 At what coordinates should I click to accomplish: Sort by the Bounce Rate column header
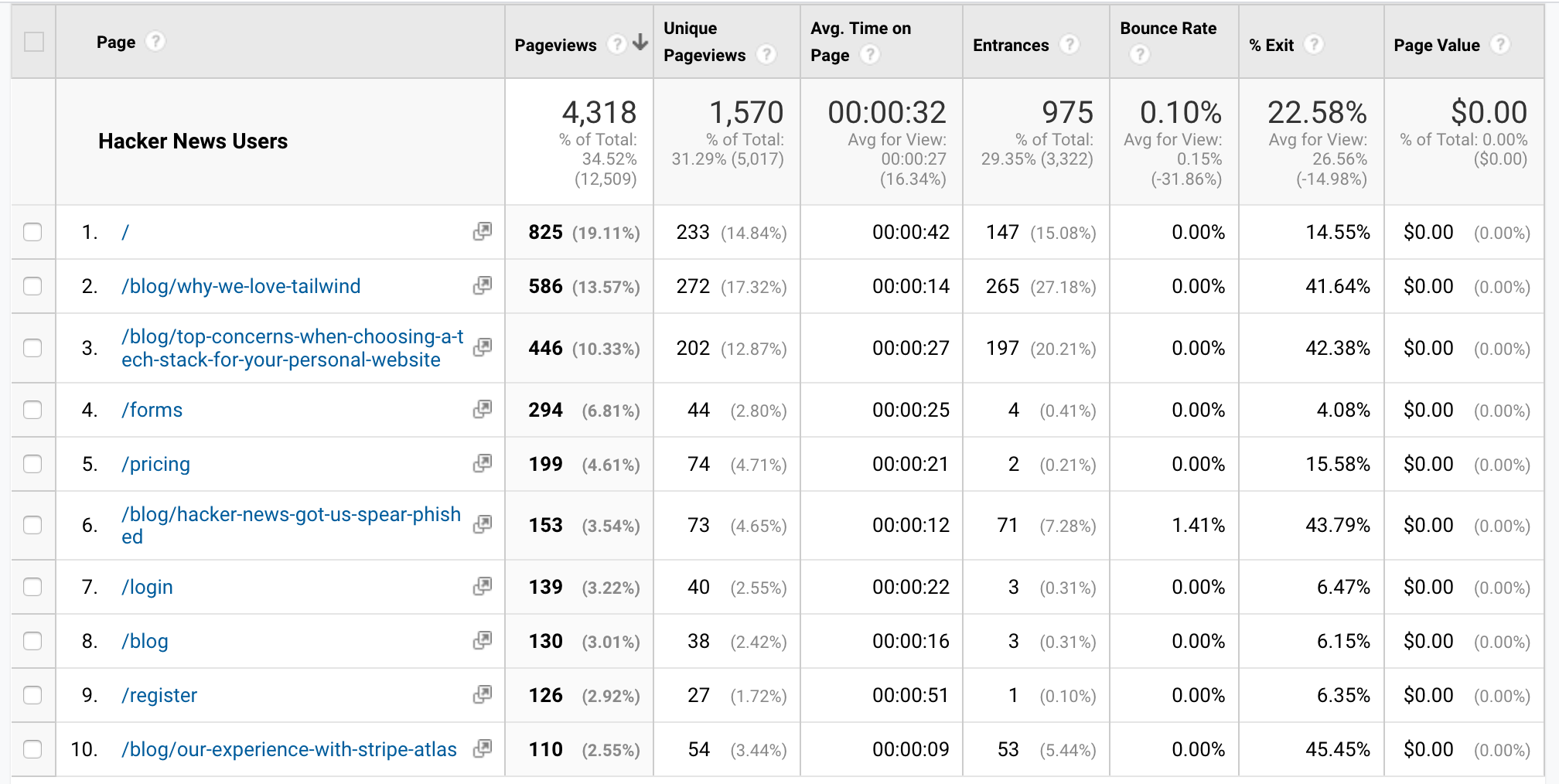(1168, 28)
